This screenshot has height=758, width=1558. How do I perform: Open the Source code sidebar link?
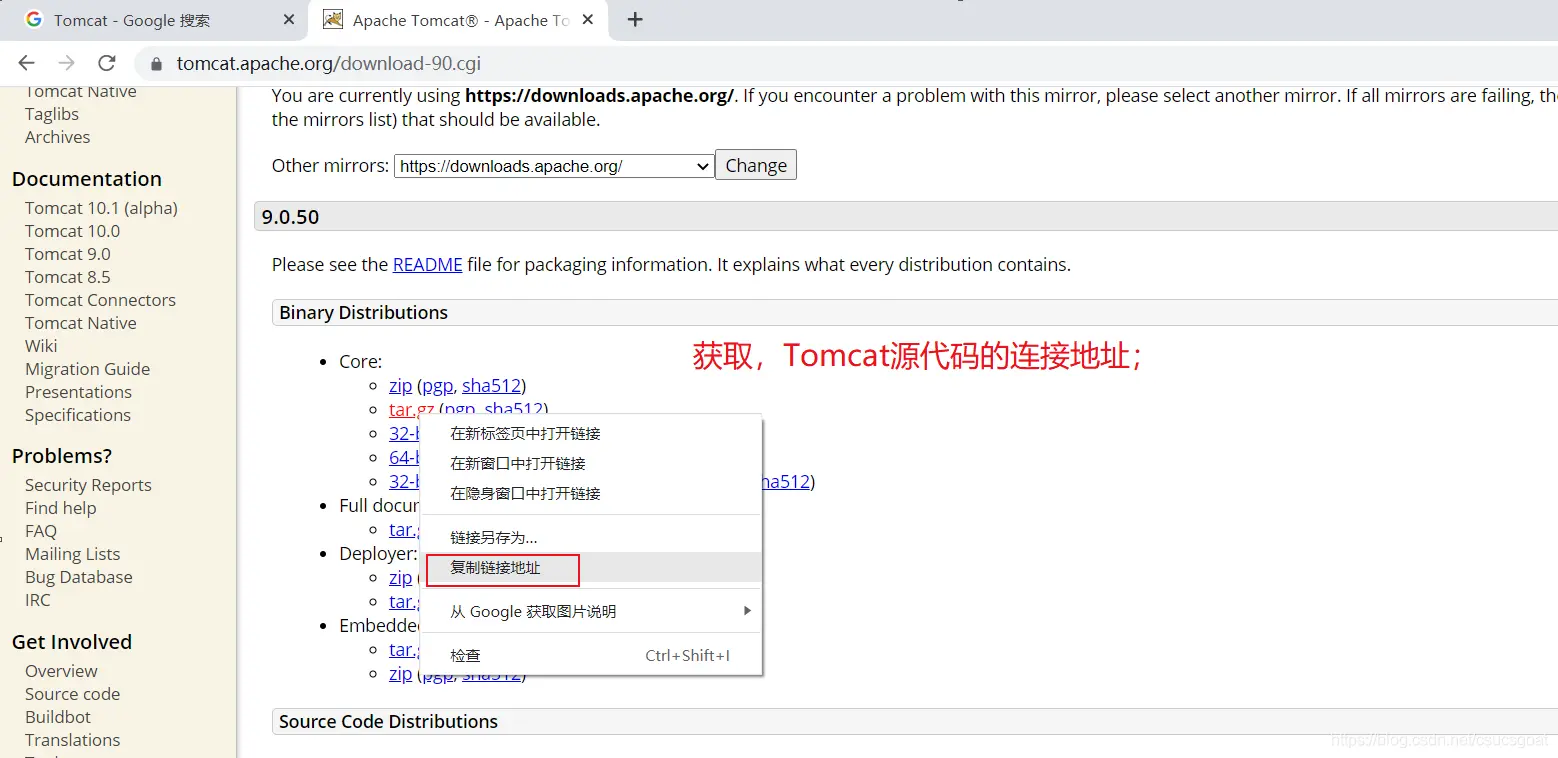coord(72,694)
